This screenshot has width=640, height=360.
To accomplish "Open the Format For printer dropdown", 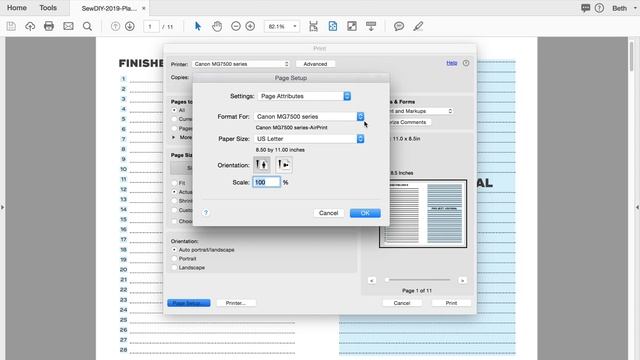I will [x=309, y=116].
